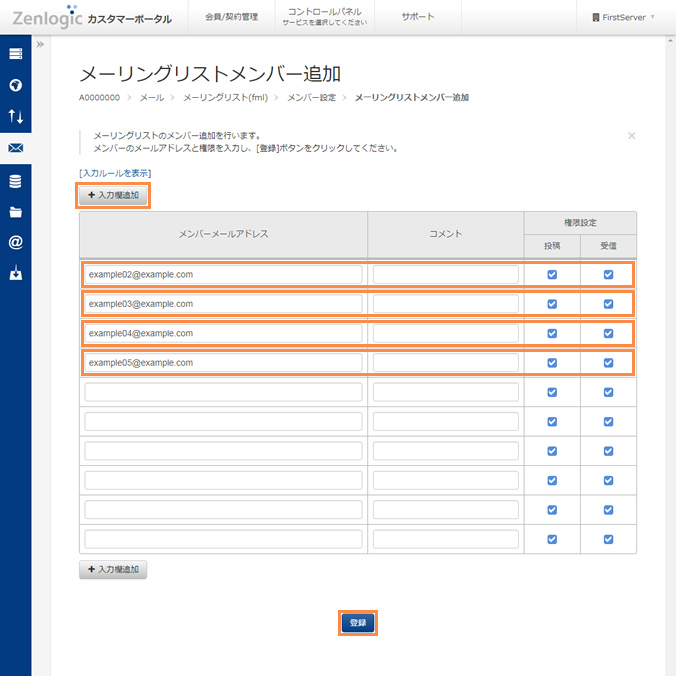Open the database stack sidebar icon
This screenshot has height=676, width=676.
(x=16, y=181)
